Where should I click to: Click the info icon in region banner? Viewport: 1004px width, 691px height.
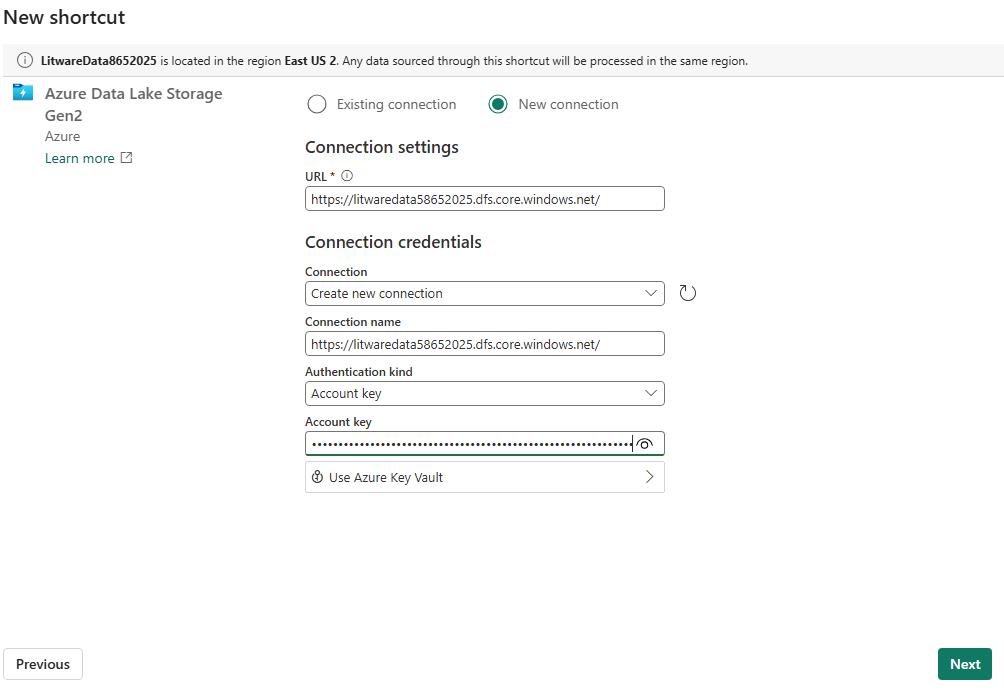coord(24,61)
